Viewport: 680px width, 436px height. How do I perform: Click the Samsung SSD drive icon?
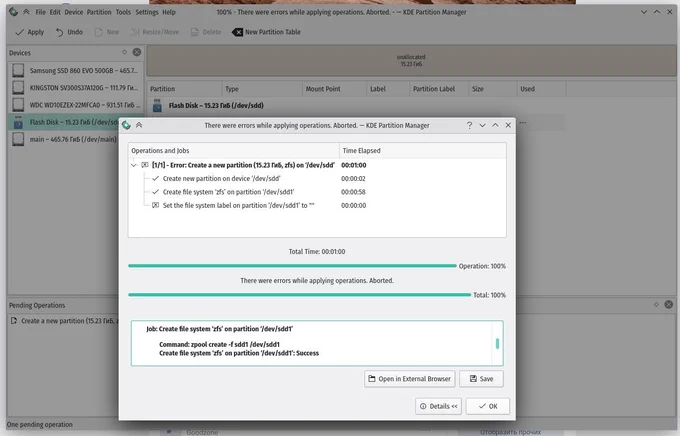[x=18, y=70]
